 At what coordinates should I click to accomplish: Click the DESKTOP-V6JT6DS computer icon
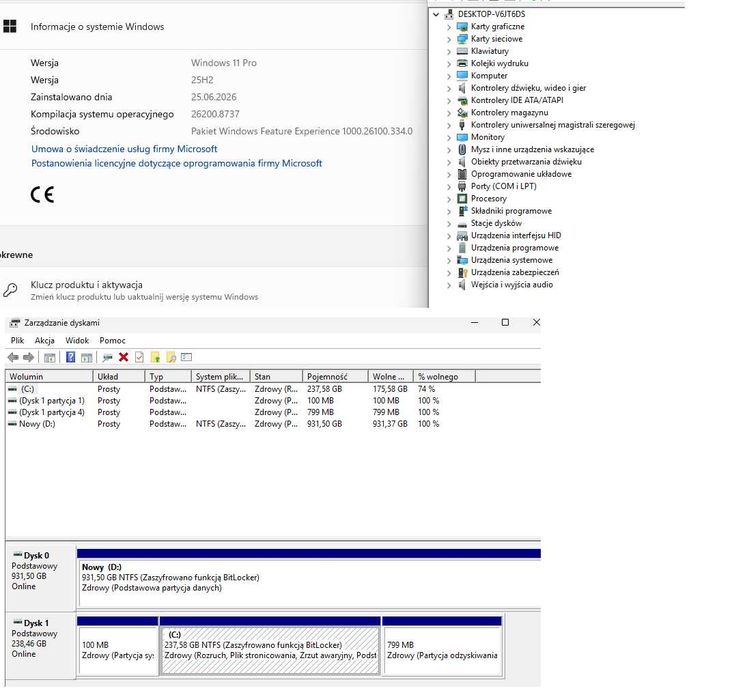click(449, 14)
